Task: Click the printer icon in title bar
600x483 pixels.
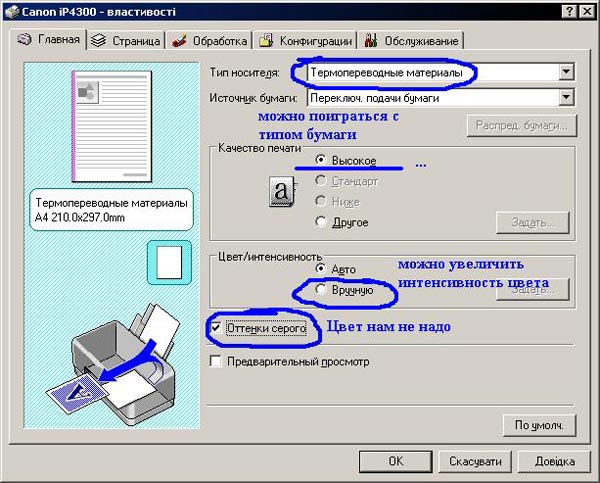Action: (x=11, y=11)
